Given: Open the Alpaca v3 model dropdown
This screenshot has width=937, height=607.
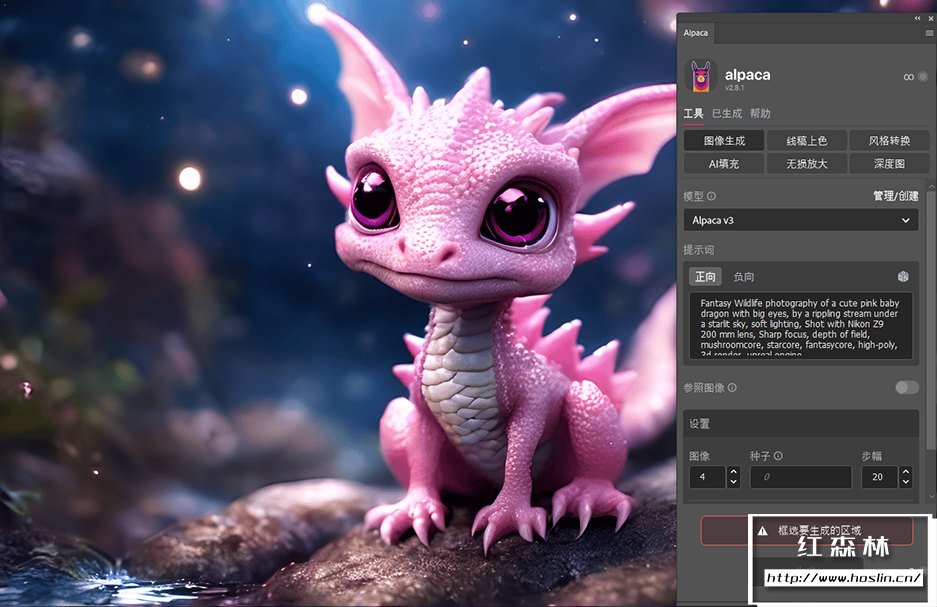Looking at the screenshot, I should 801,220.
